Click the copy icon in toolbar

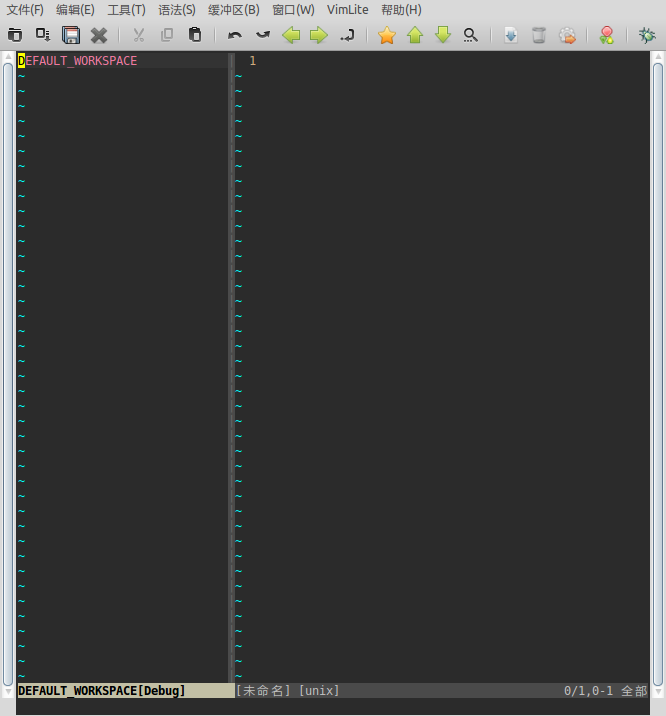[167, 35]
